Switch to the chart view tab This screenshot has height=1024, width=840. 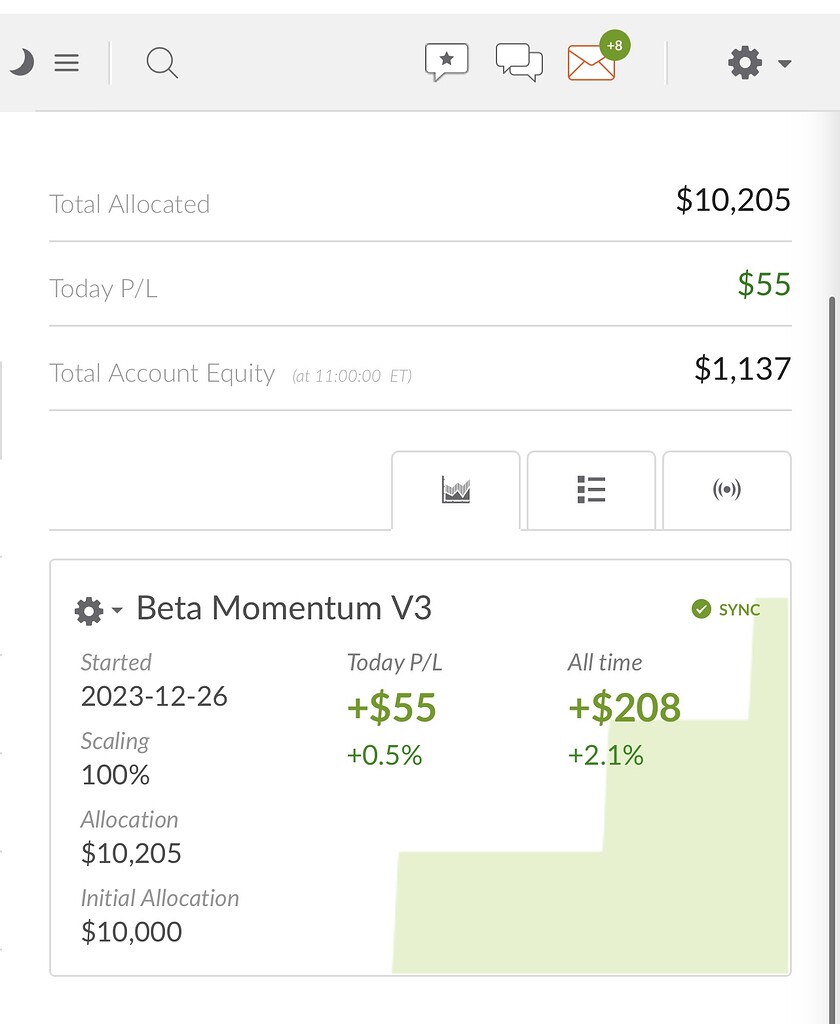[x=456, y=490]
